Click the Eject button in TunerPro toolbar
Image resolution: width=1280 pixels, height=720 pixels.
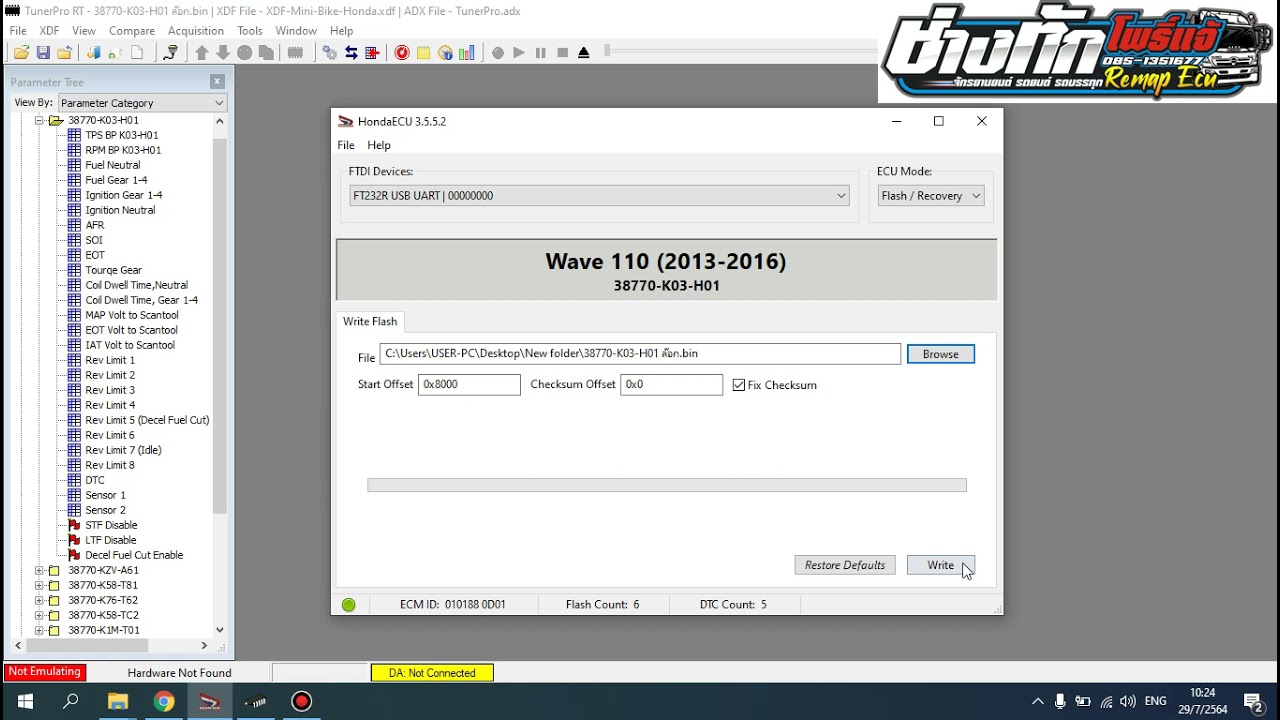coord(584,53)
